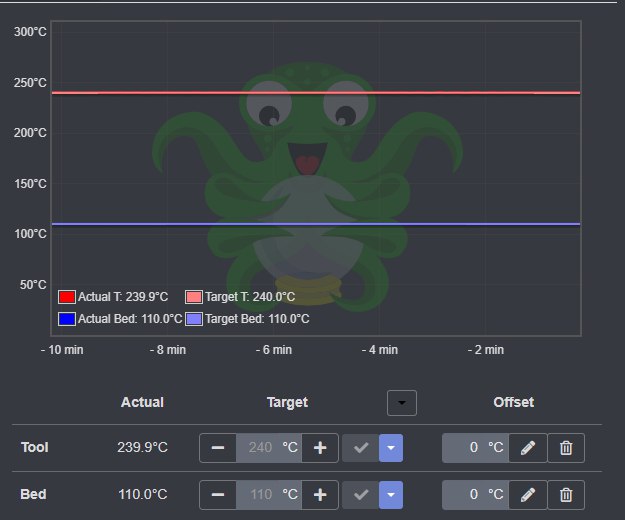This screenshot has height=520, width=625.
Task: Click the Tool actual value 239.9°C
Action: (142, 447)
